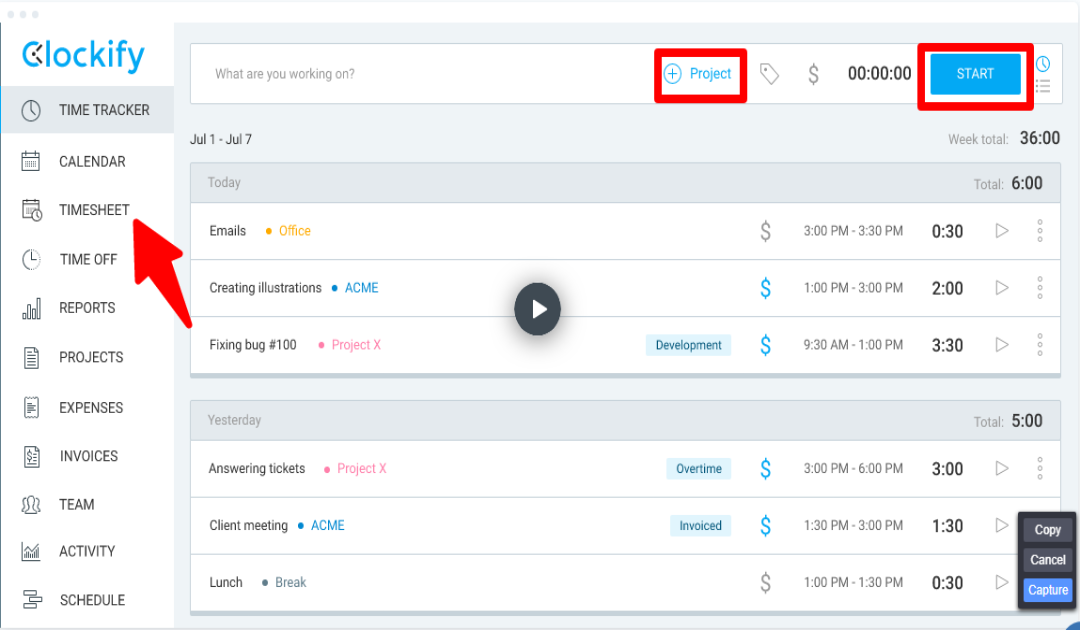This screenshot has width=1080, height=630.
Task: Click the Invoices icon in sidebar
Action: tap(32, 456)
